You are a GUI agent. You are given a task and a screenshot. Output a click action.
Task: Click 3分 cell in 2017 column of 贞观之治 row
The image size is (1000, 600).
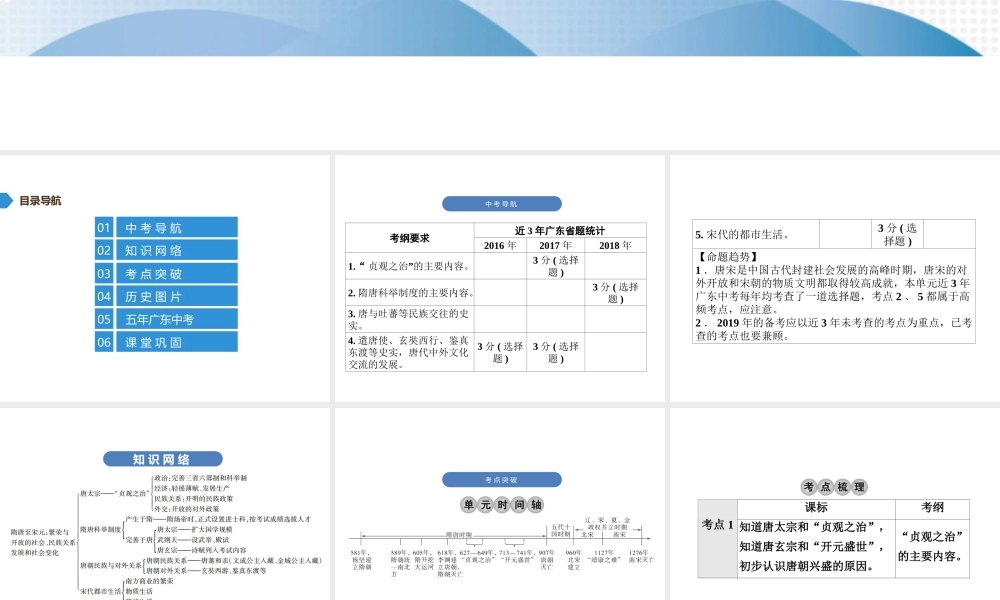555,266
